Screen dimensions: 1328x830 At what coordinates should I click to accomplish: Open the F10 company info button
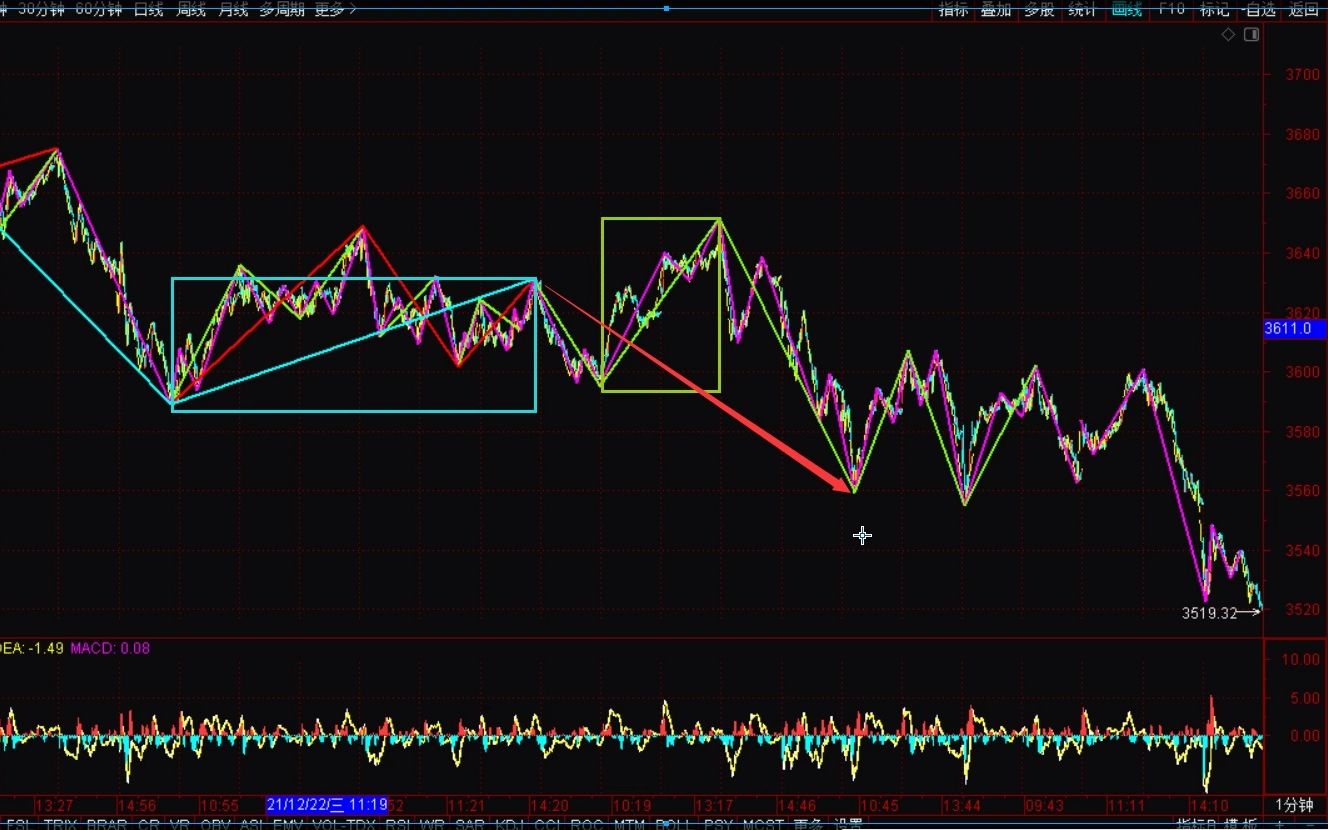pos(1171,9)
